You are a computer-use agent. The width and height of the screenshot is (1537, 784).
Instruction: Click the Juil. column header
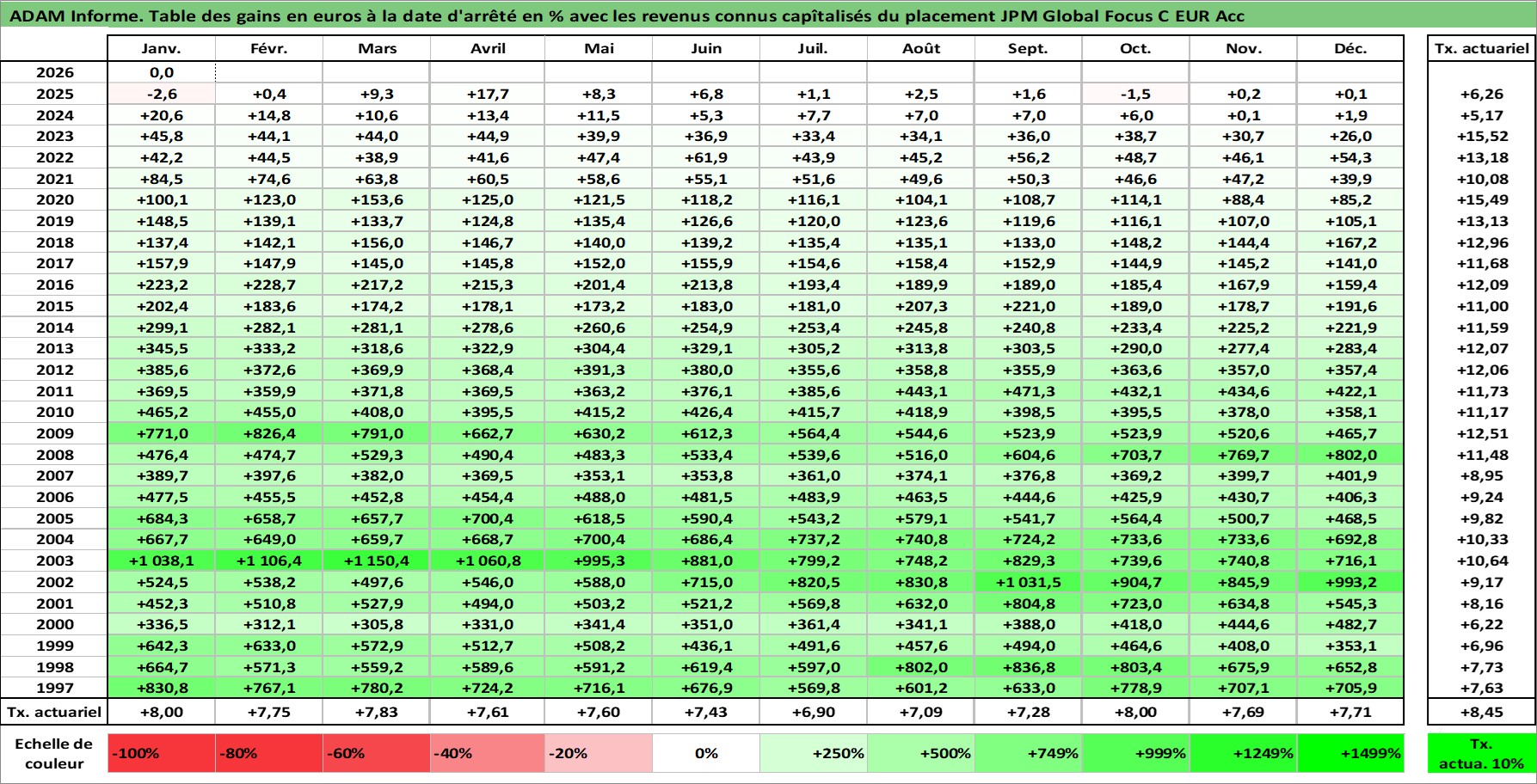[x=814, y=48]
